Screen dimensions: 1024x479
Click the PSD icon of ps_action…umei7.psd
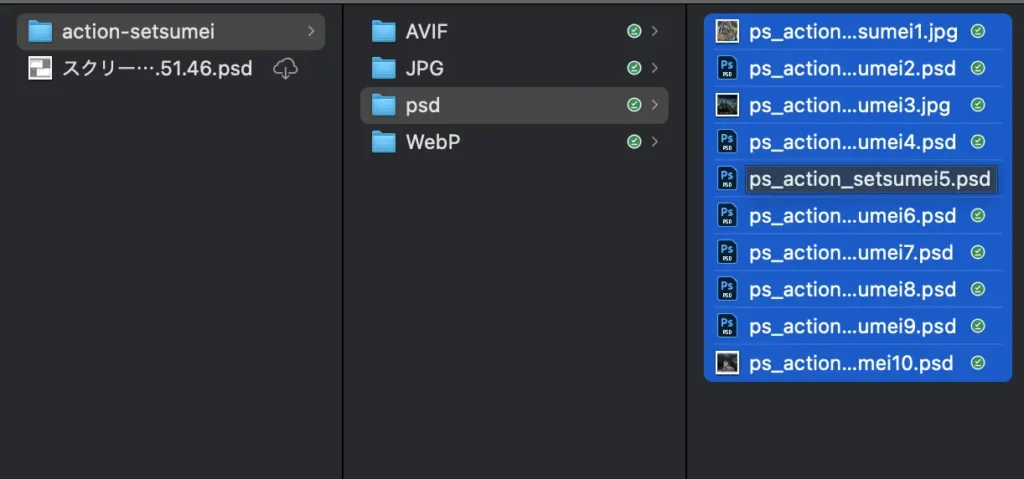(x=727, y=252)
